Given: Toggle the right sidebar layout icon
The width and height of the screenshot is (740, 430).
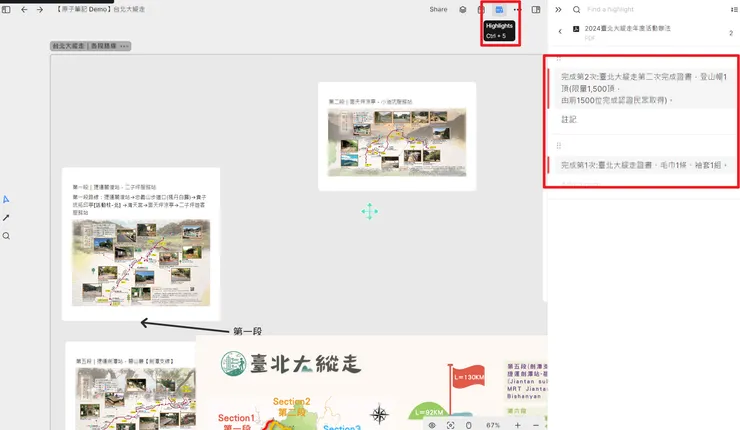Looking at the screenshot, I should pos(536,9).
